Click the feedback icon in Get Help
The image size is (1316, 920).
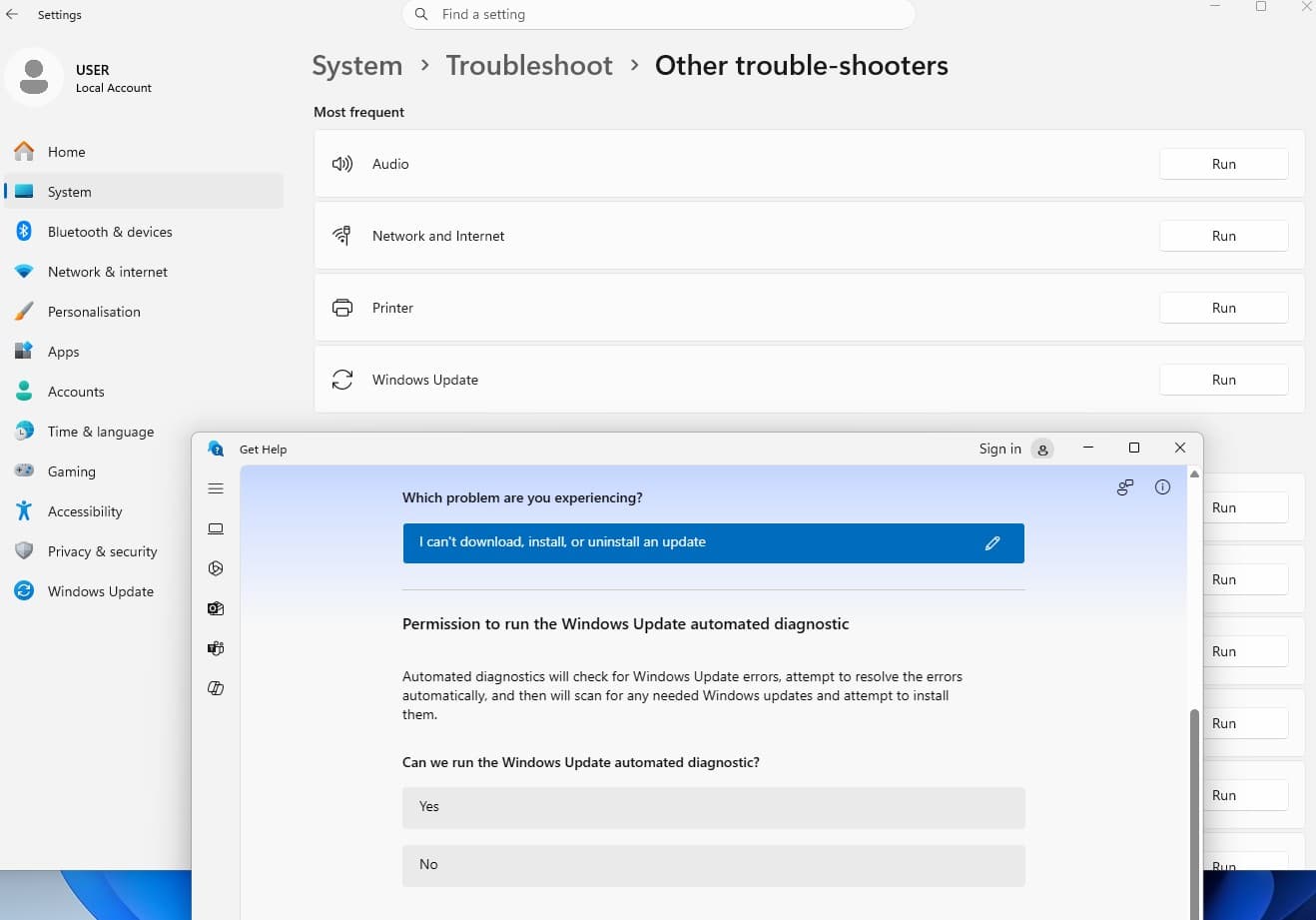coord(1125,487)
